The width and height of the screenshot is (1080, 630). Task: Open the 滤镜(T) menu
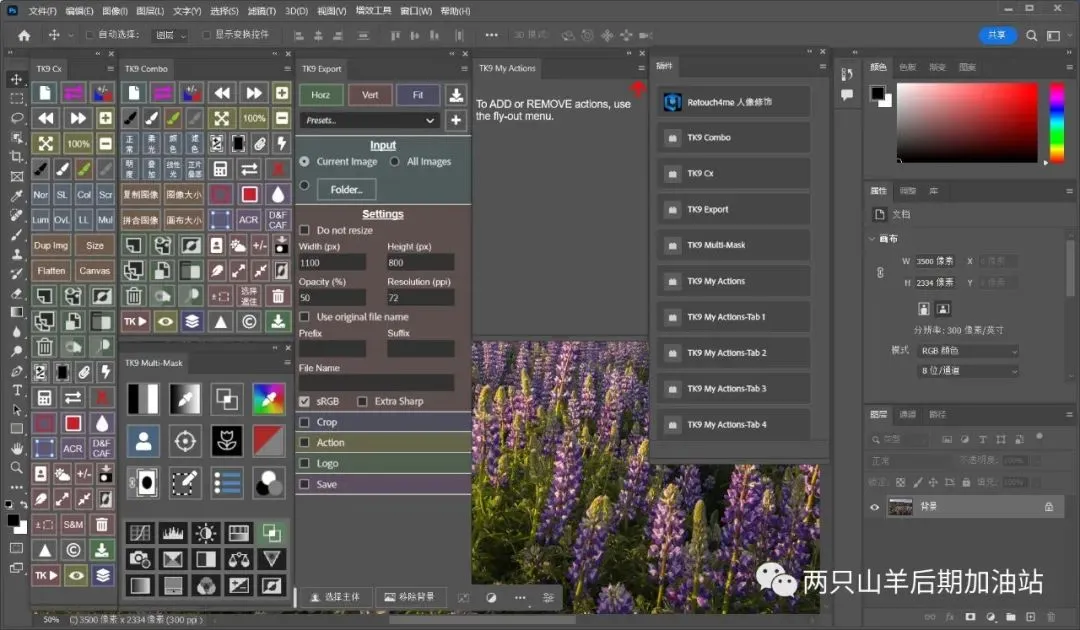262,11
